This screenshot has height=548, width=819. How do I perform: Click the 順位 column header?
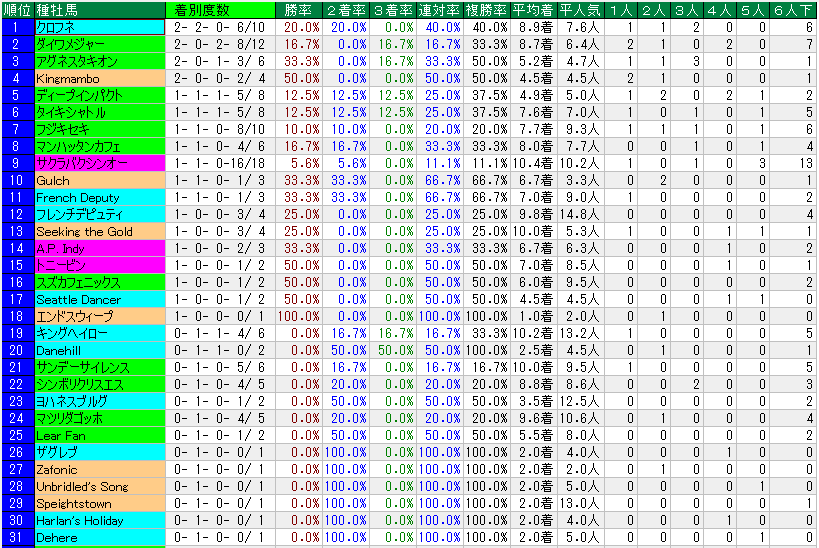point(18,10)
